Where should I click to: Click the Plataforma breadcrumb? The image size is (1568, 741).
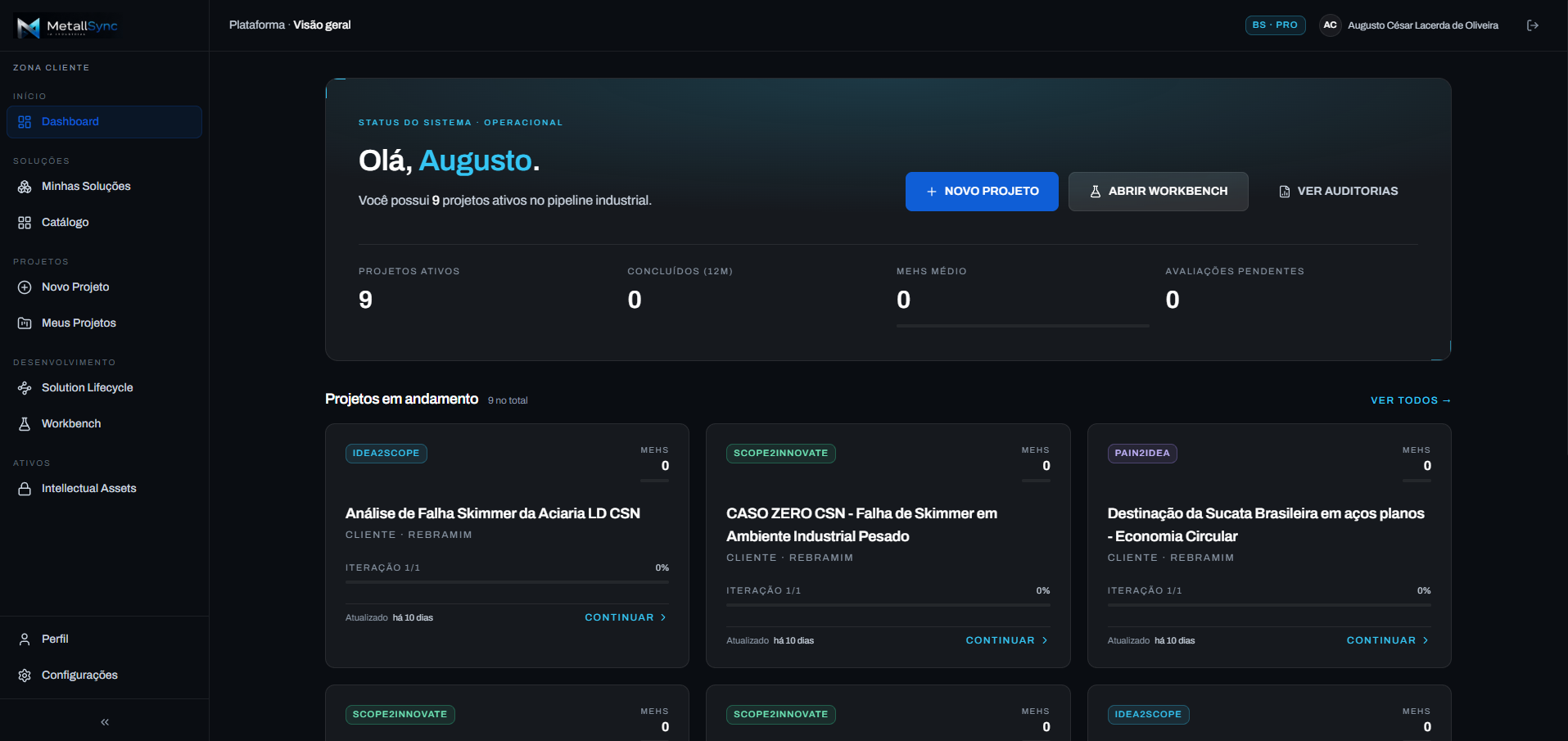pos(257,25)
